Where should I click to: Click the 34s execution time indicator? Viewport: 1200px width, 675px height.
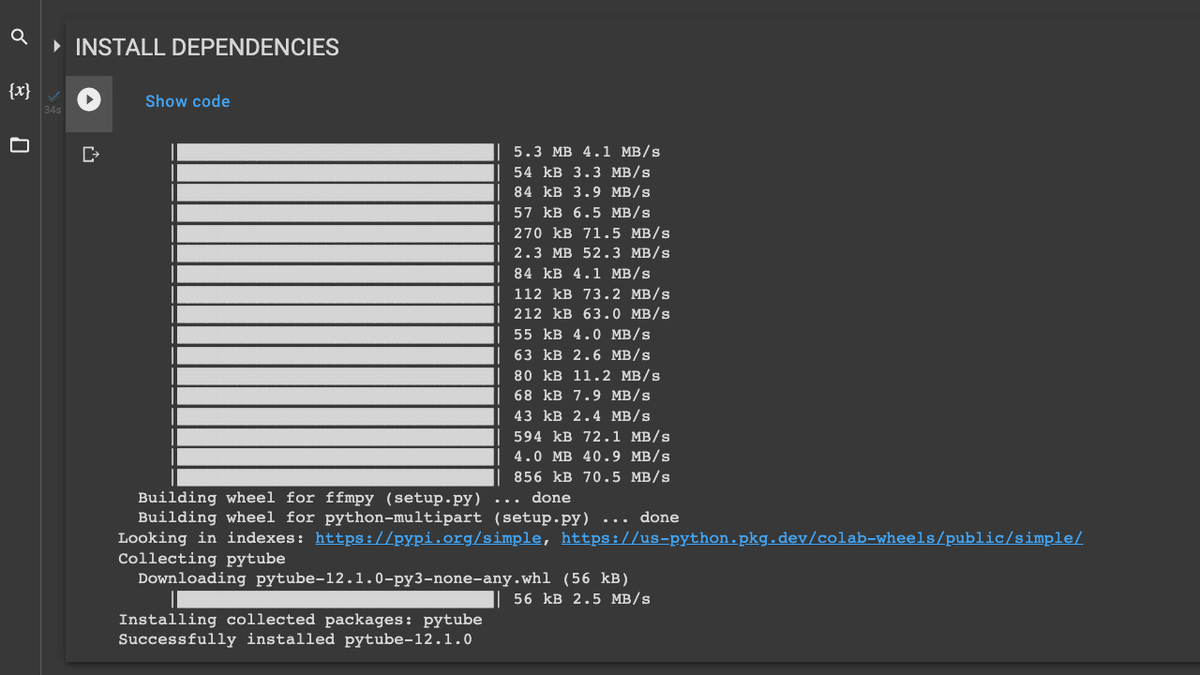pyautogui.click(x=52, y=110)
